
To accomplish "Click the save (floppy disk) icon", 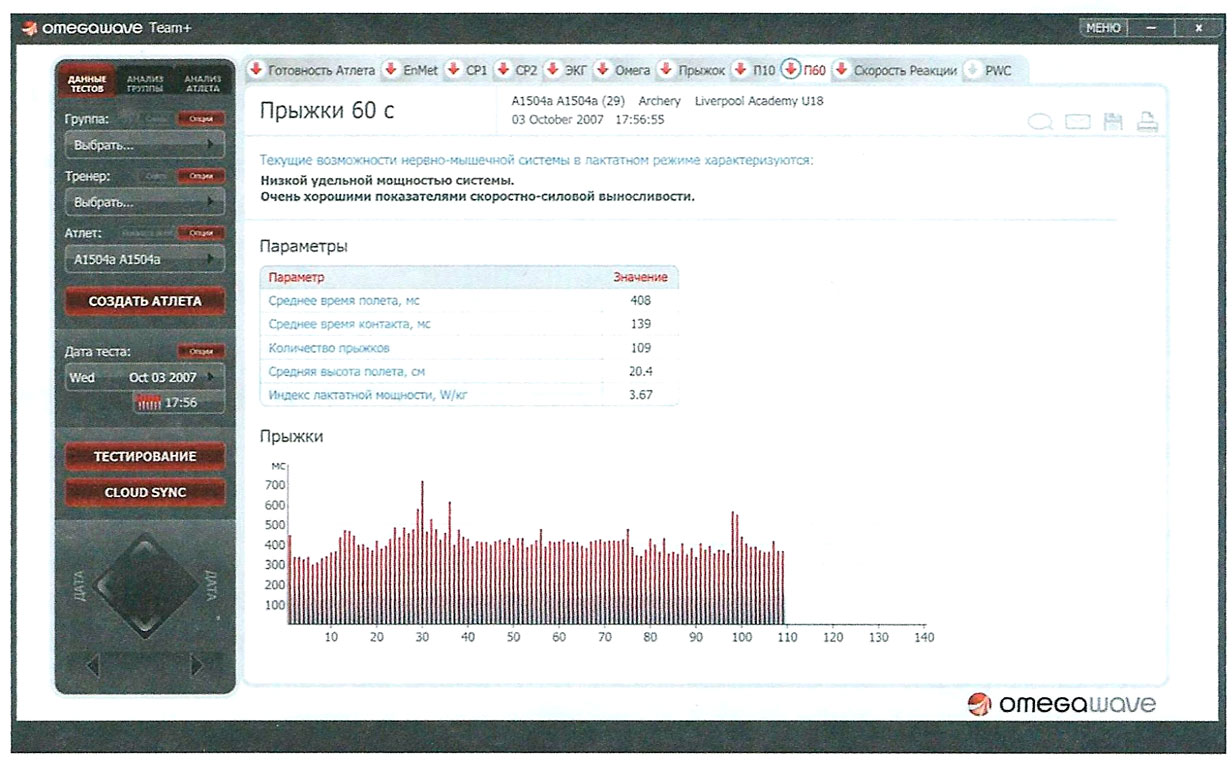I will (x=1112, y=123).
